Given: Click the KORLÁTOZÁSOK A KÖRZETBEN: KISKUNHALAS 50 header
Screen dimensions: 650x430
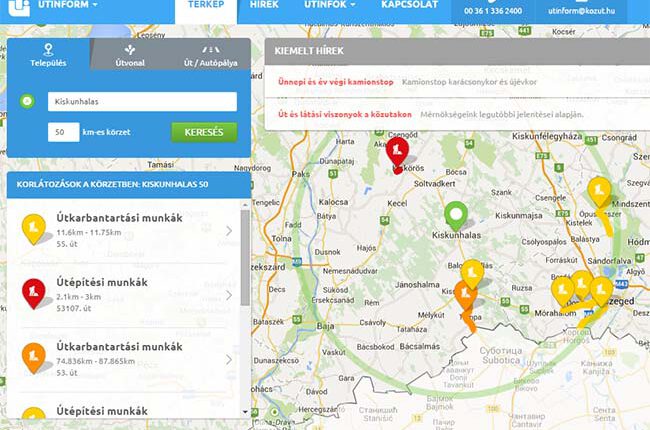Looking at the screenshot, I should pos(129,185).
